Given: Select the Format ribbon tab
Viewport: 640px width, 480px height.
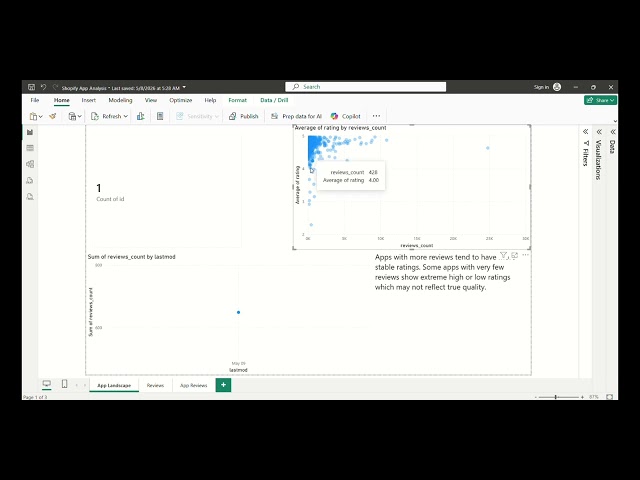Looking at the screenshot, I should point(238,100).
